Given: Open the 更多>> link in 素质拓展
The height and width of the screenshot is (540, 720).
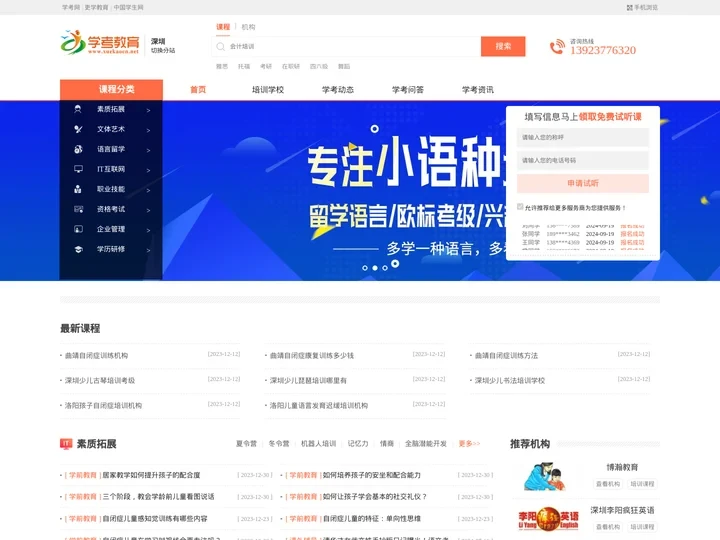Looking at the screenshot, I should point(469,444).
